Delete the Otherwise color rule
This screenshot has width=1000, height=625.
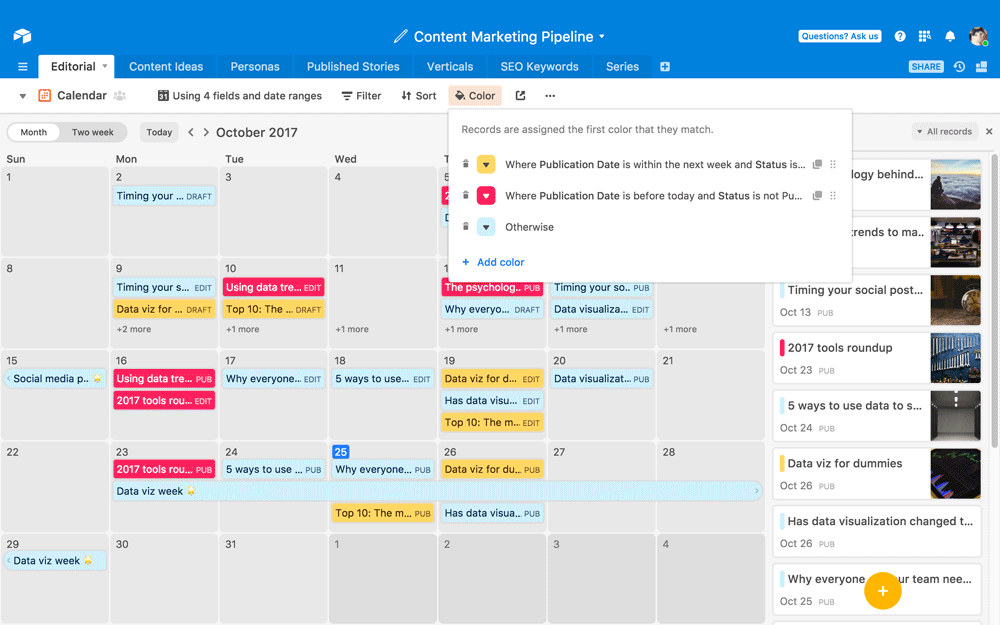click(466, 226)
